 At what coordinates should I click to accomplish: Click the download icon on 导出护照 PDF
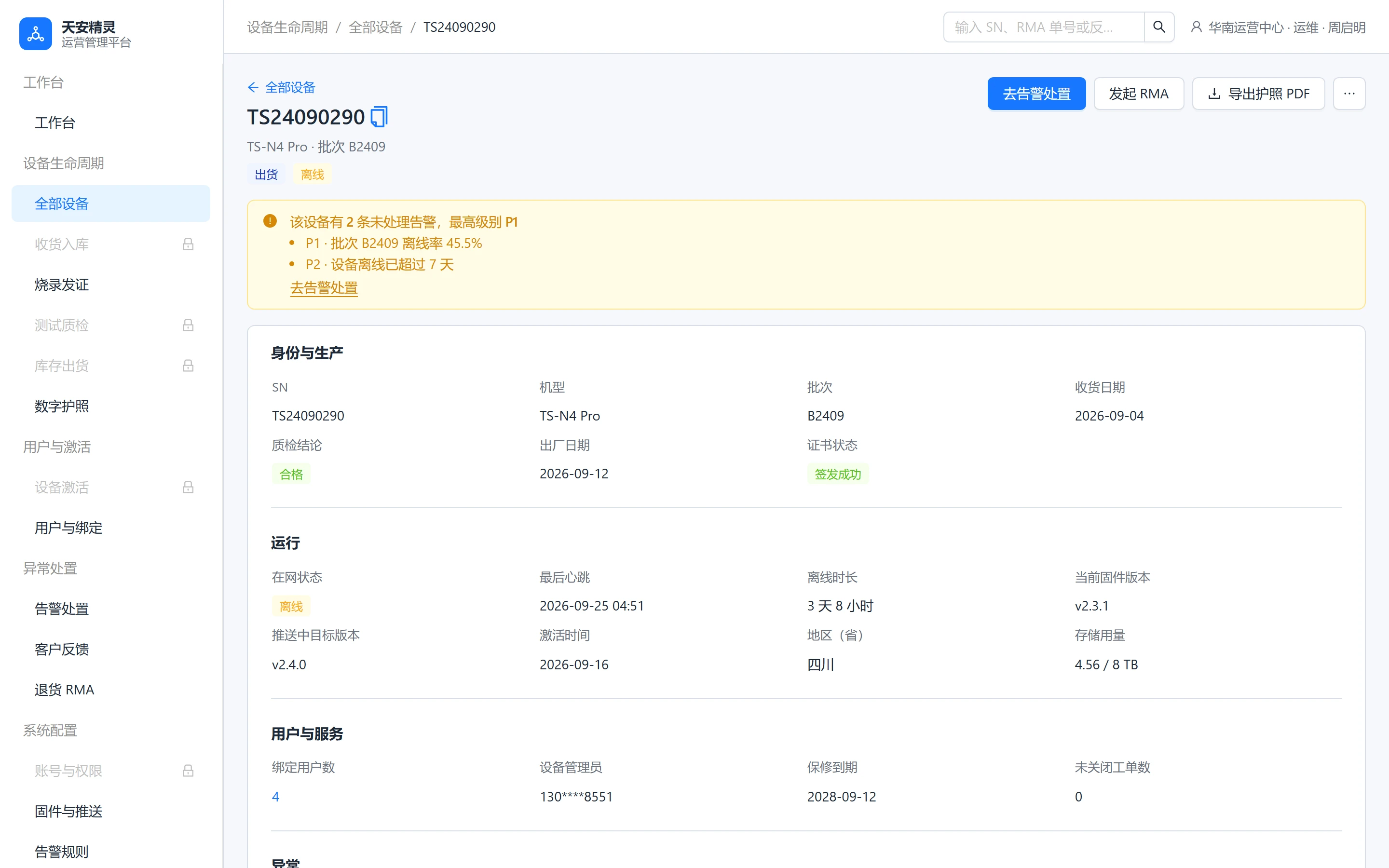[1214, 94]
